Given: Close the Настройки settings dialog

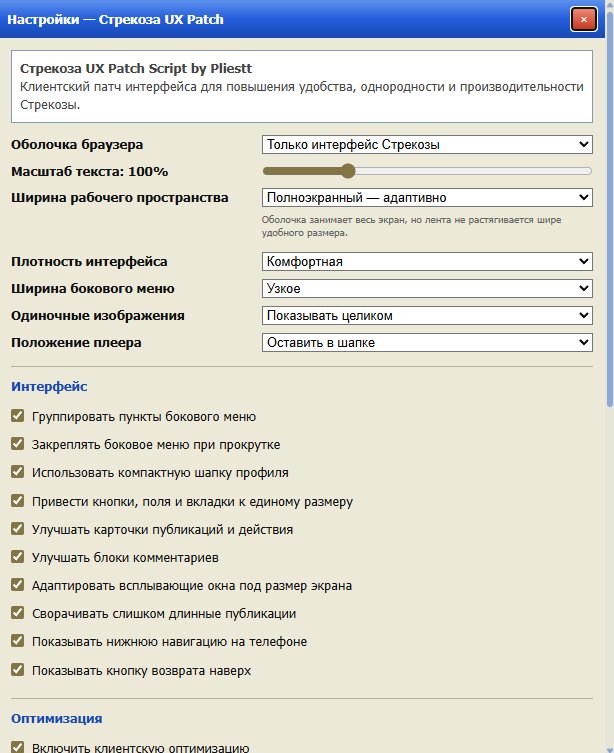Looking at the screenshot, I should [x=584, y=19].
